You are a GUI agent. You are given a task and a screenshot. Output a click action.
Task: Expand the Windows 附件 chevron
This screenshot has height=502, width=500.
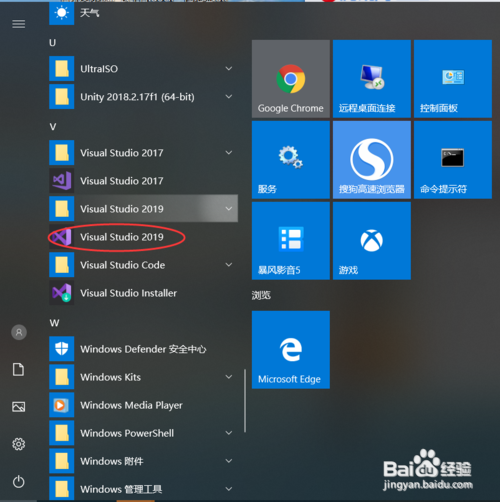point(229,461)
